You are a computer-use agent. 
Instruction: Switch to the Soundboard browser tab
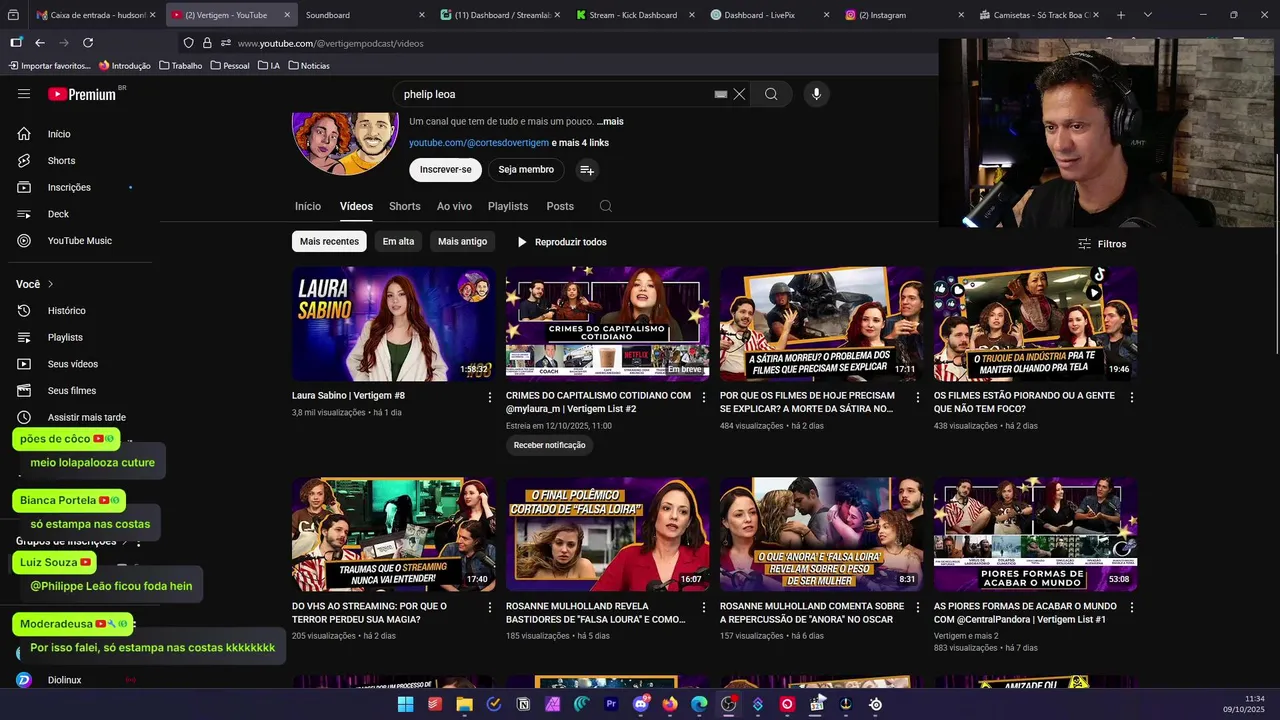tap(365, 15)
